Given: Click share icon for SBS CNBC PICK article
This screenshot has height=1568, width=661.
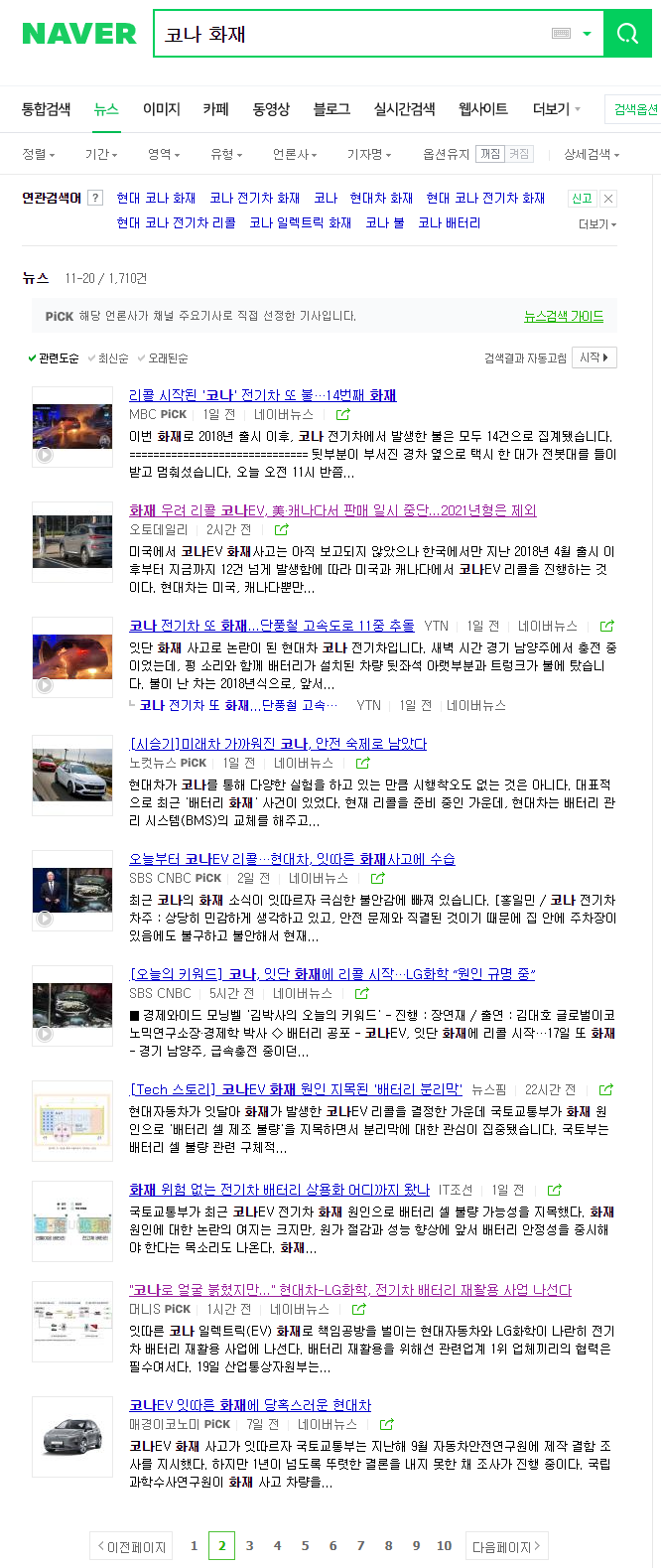Looking at the screenshot, I should point(378,878).
